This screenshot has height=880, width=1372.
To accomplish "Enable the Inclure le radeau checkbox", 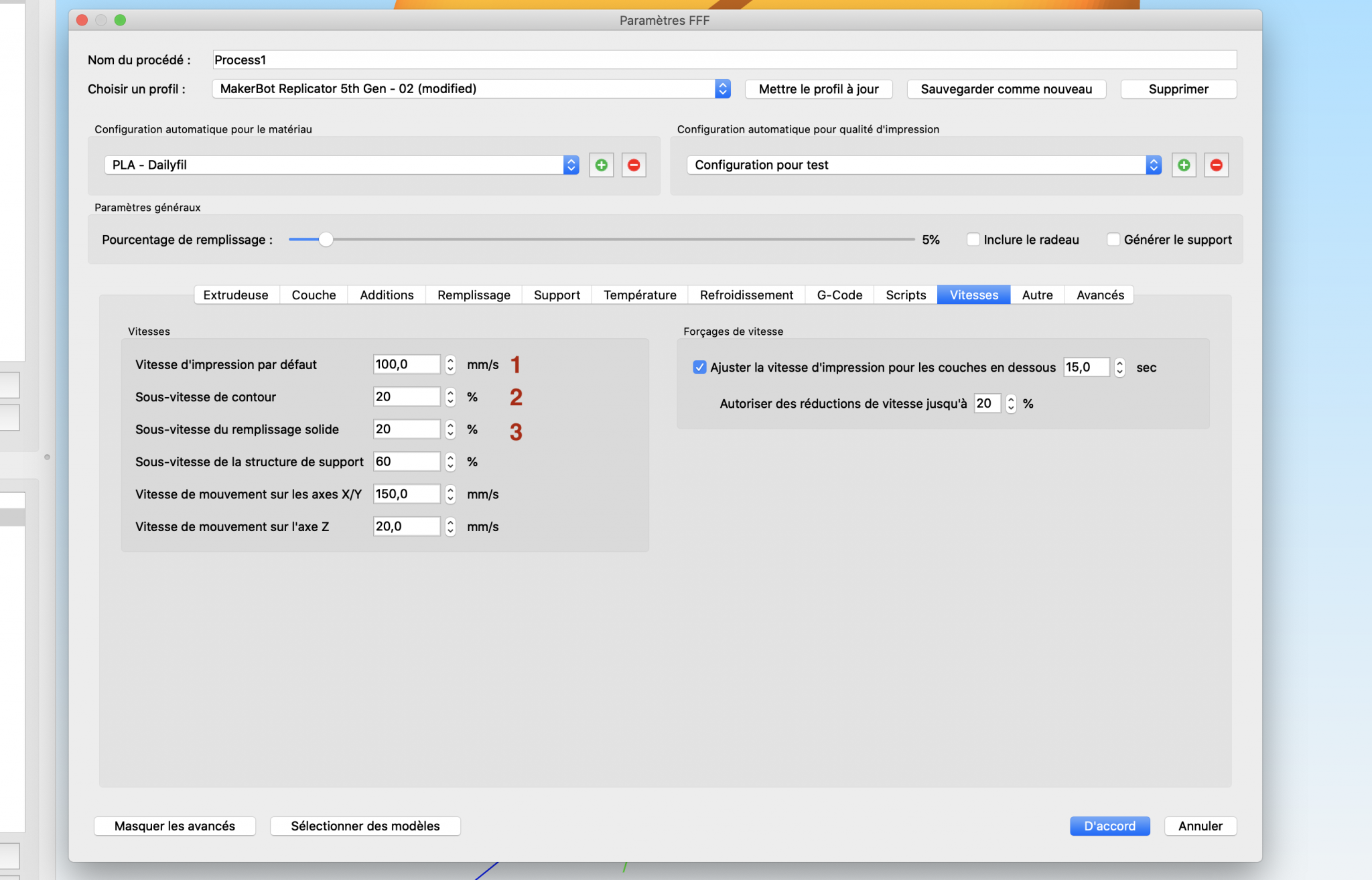I will click(x=973, y=239).
